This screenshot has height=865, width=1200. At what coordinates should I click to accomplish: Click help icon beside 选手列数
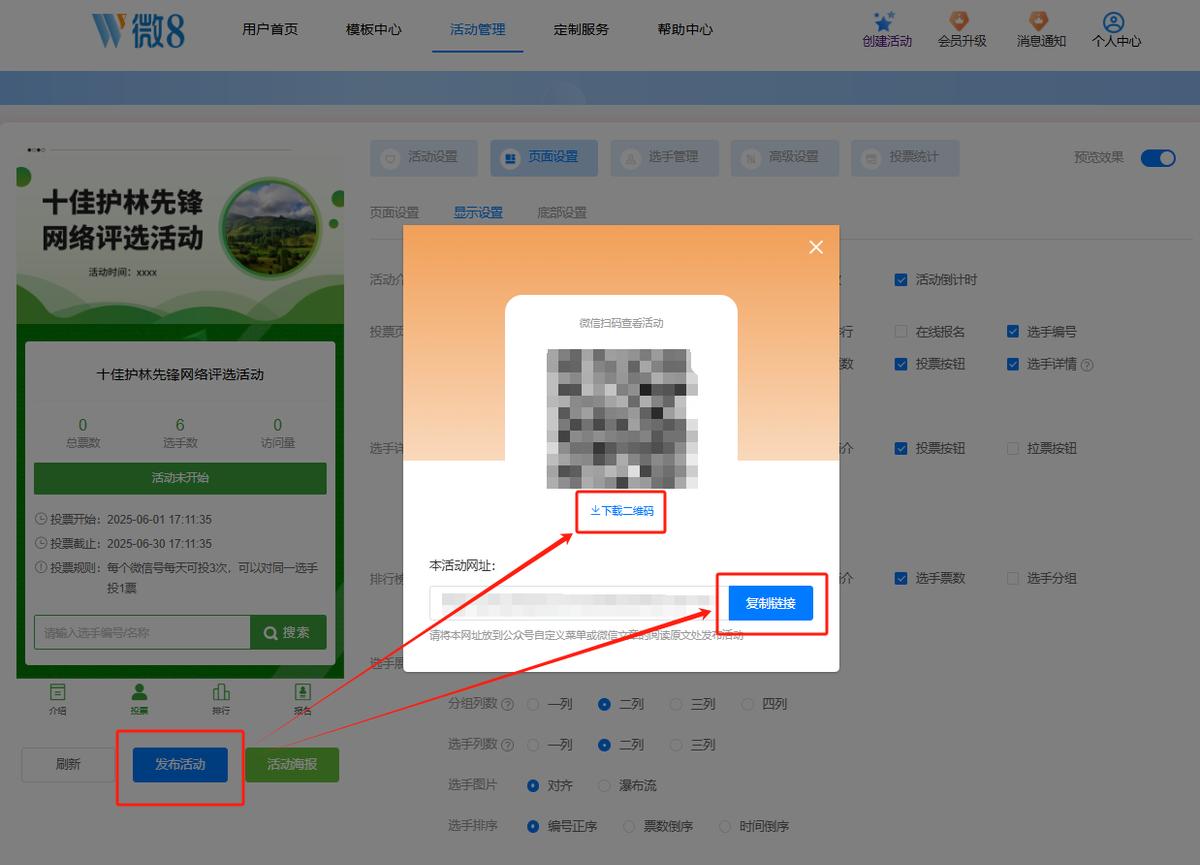click(x=508, y=746)
